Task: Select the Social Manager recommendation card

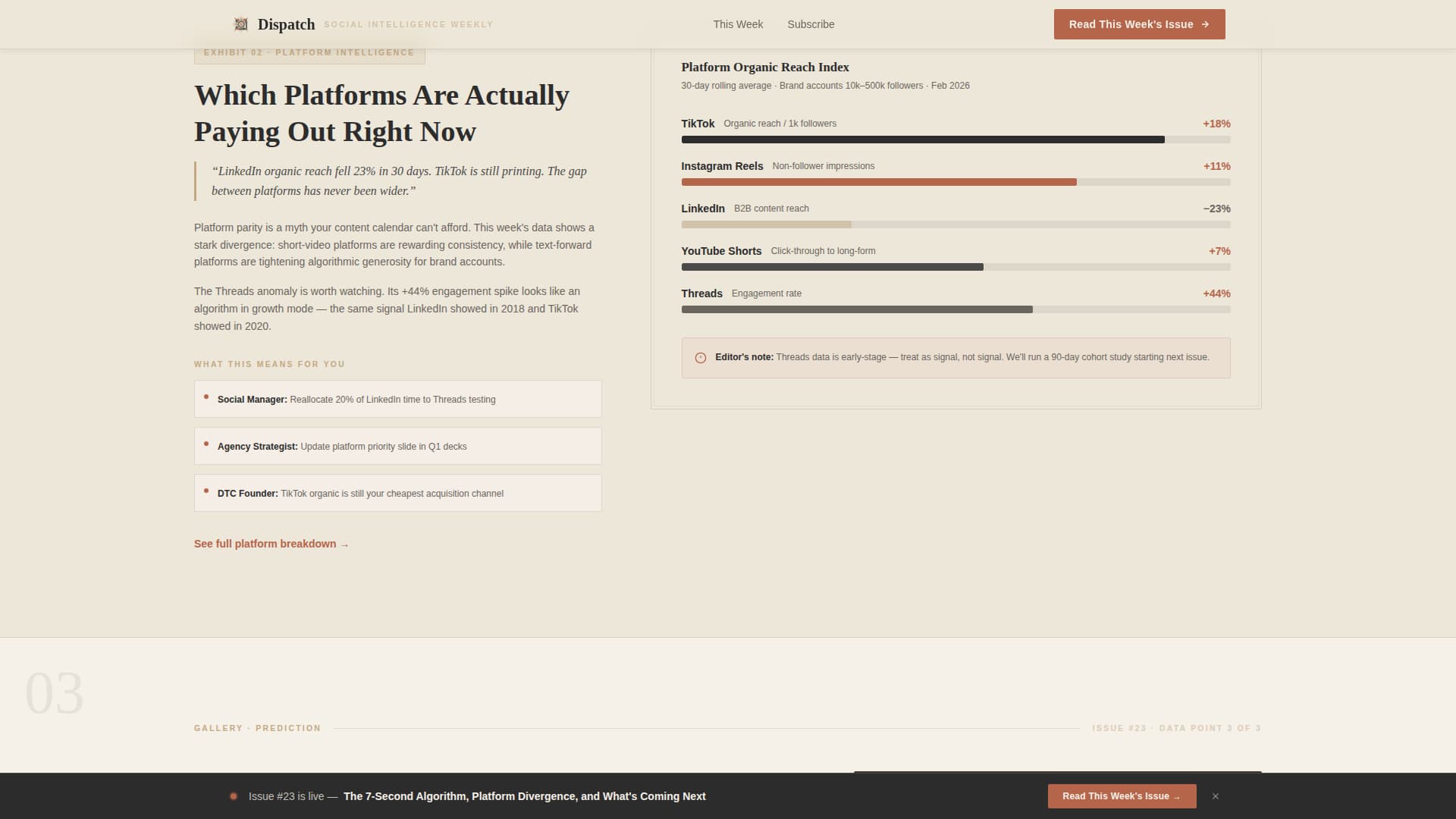Action: (398, 399)
